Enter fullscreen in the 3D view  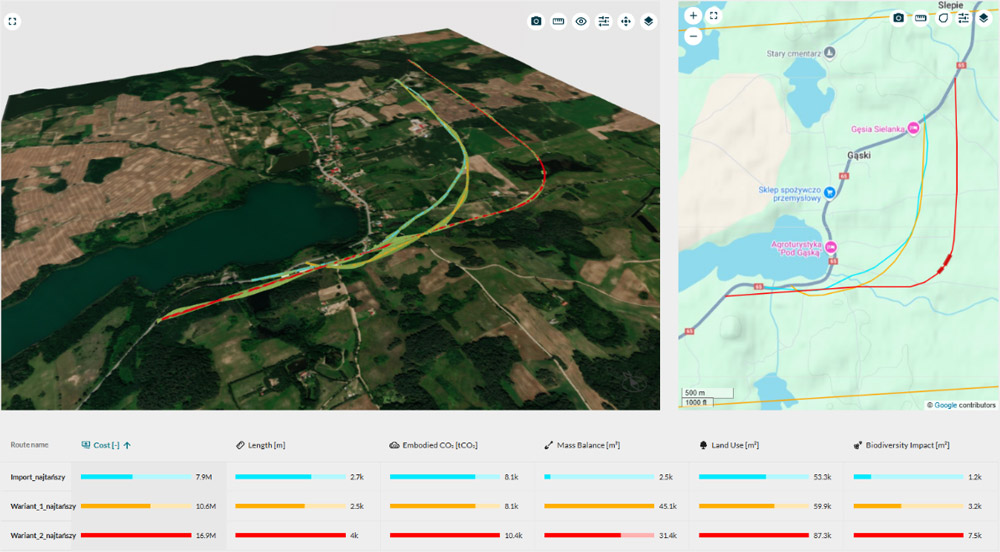click(12, 22)
